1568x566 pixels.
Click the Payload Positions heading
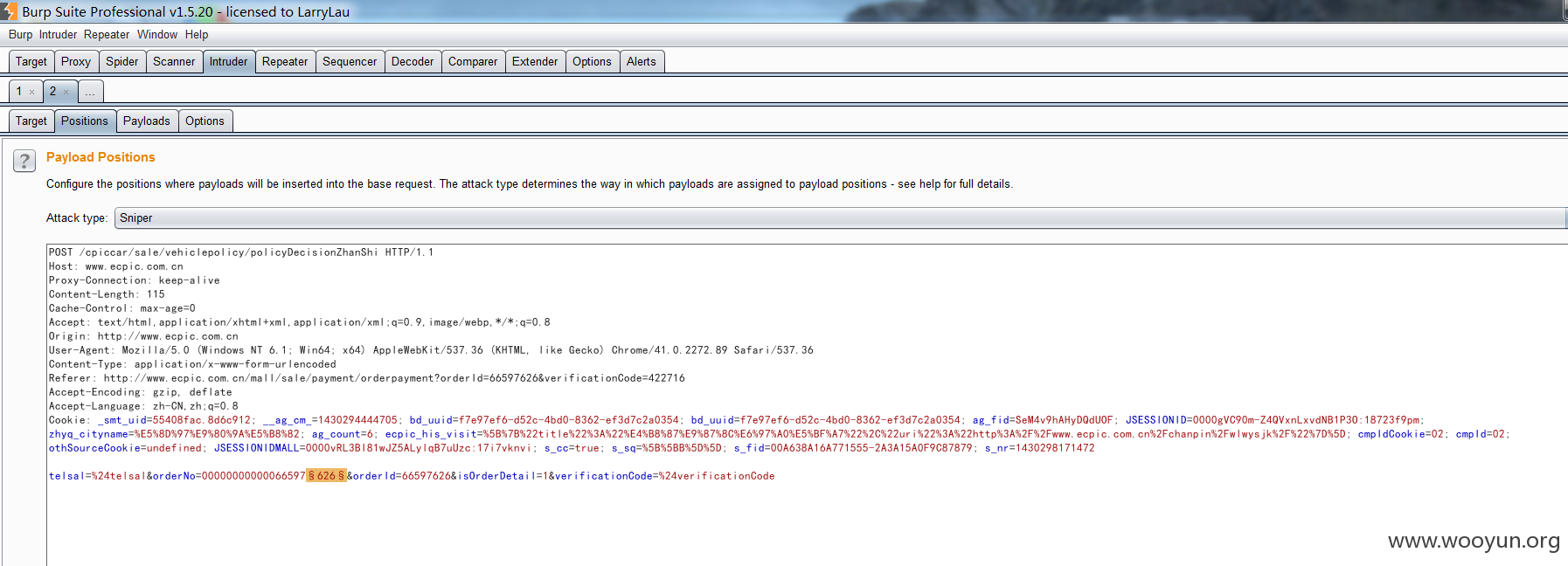click(101, 157)
